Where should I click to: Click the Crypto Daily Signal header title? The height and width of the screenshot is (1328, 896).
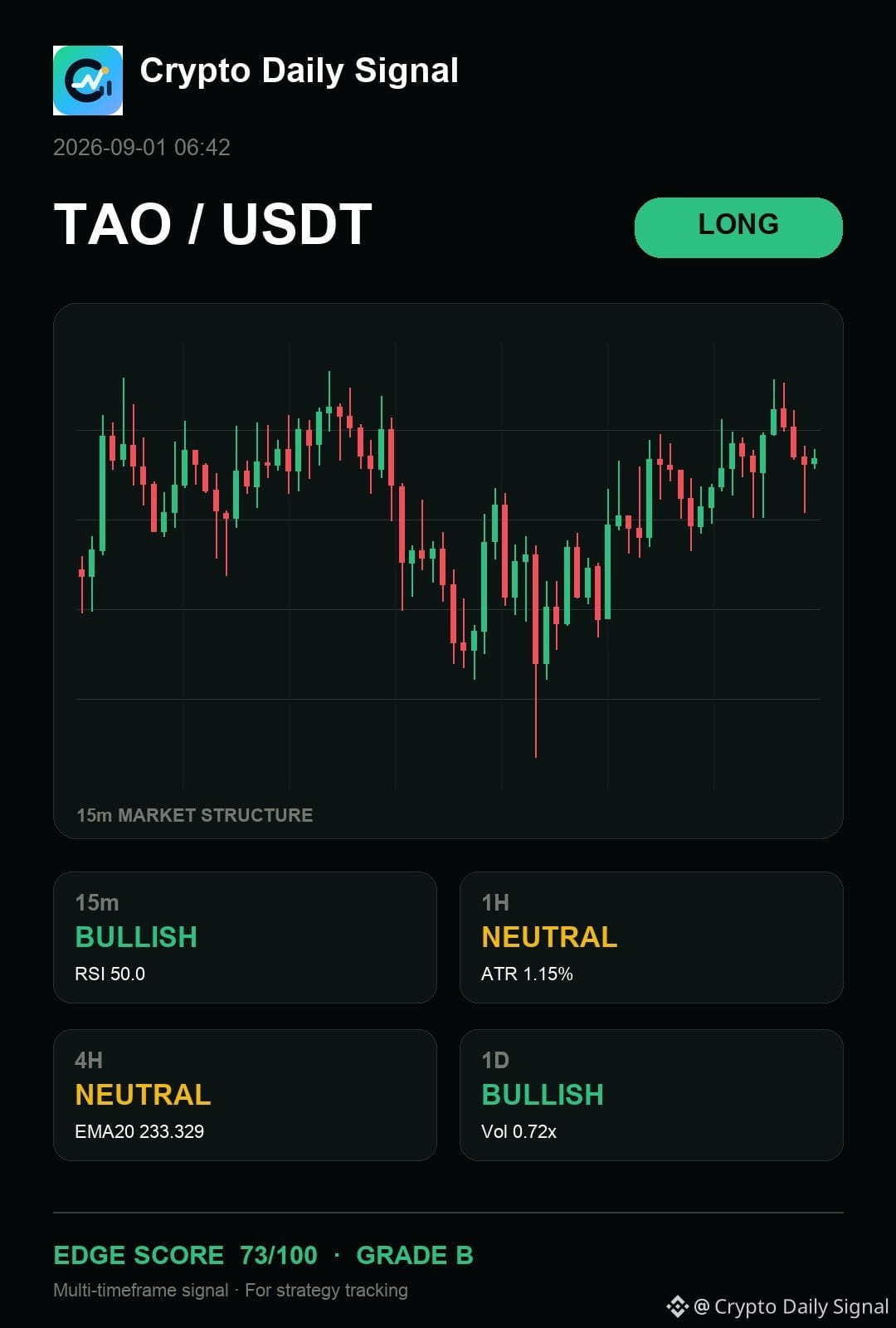click(299, 71)
